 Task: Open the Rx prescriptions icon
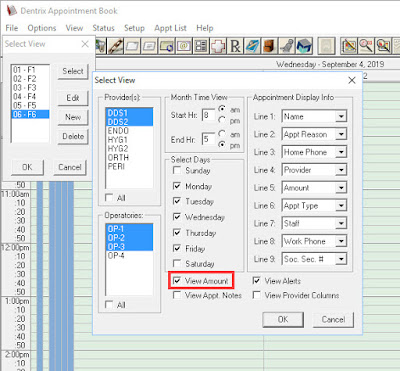tap(235, 46)
